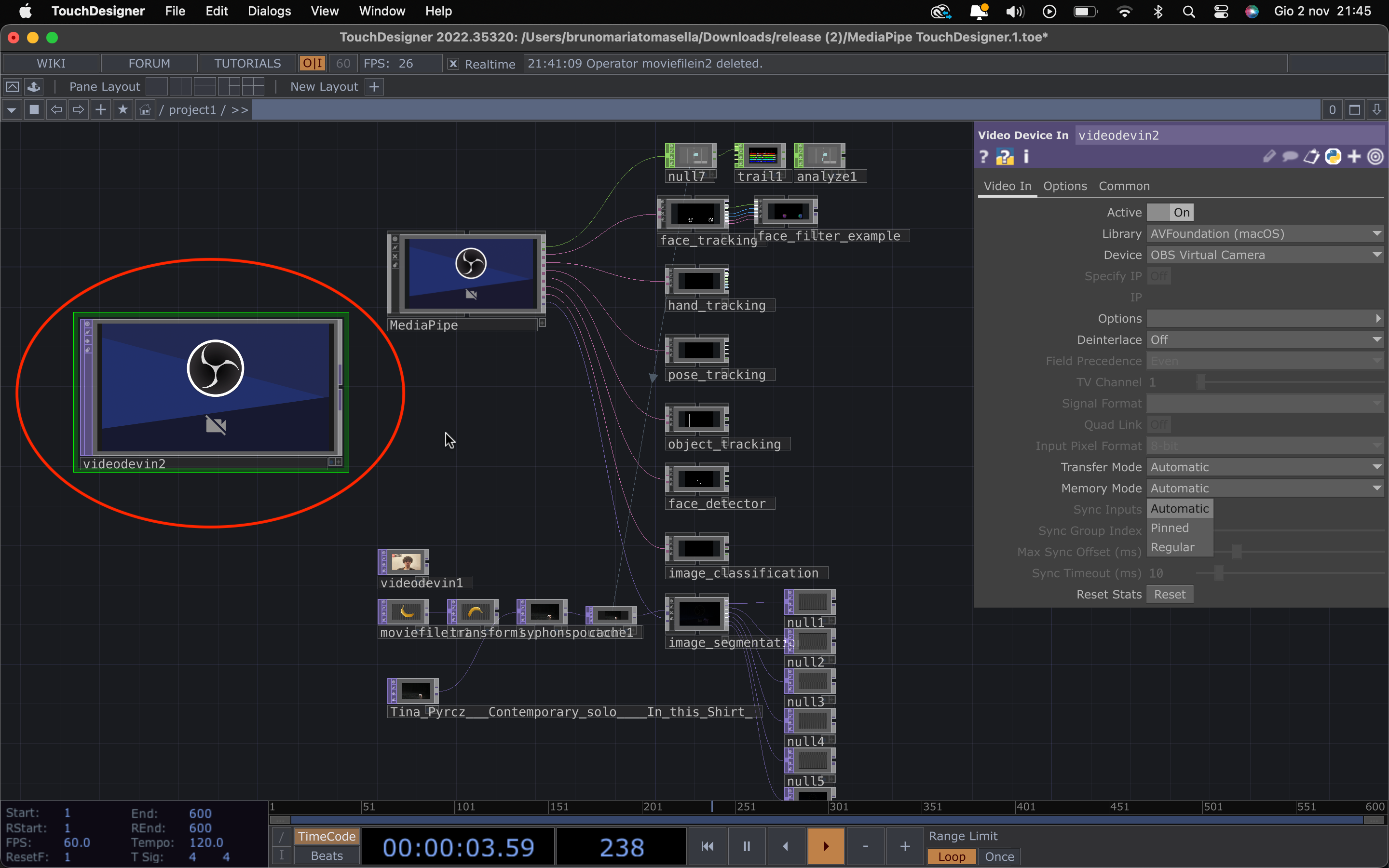Open the Transfer Mode dropdown
Screen dimensions: 1389x868
tap(1265, 467)
